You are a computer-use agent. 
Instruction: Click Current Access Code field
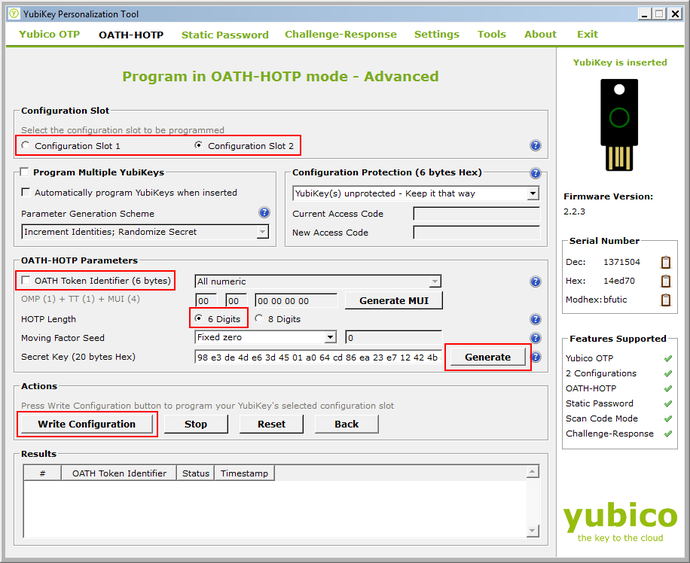pyautogui.click(x=476, y=213)
